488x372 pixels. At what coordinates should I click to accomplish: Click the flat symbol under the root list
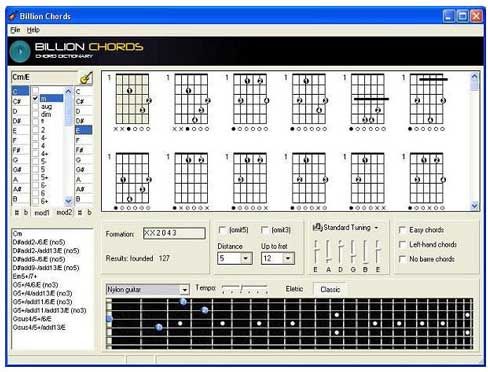click(x=26, y=212)
